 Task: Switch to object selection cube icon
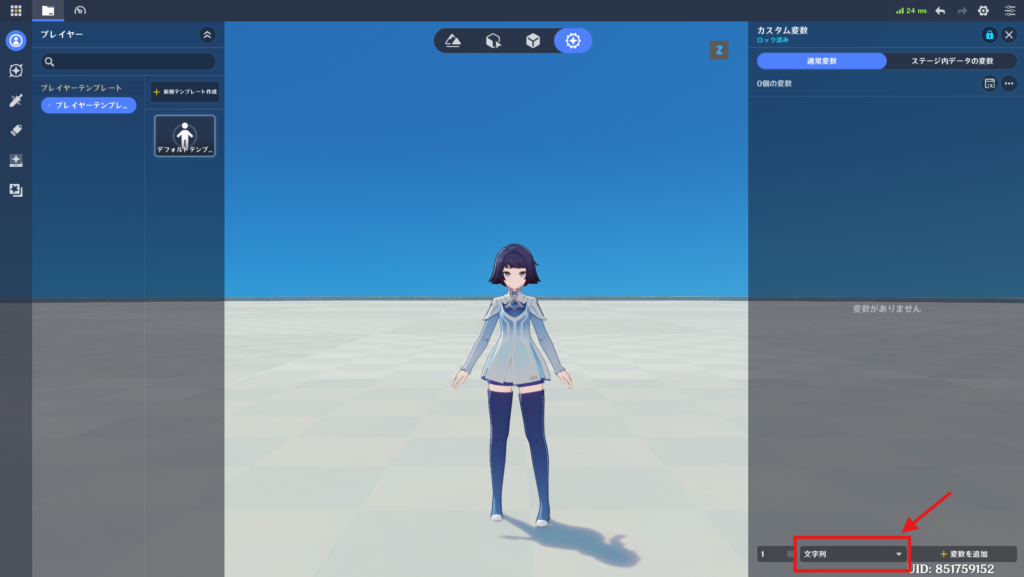click(493, 40)
